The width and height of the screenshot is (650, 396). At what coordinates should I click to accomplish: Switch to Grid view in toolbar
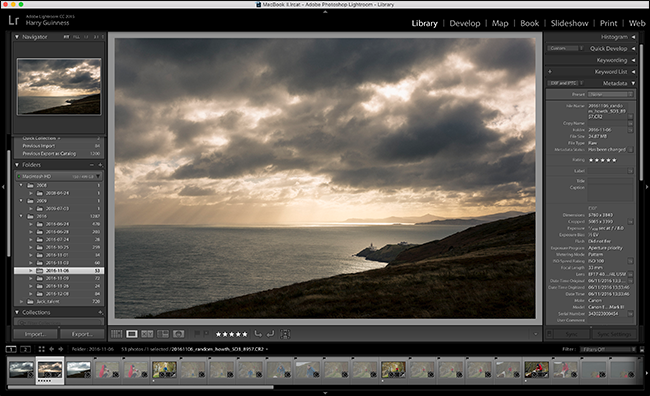116,334
